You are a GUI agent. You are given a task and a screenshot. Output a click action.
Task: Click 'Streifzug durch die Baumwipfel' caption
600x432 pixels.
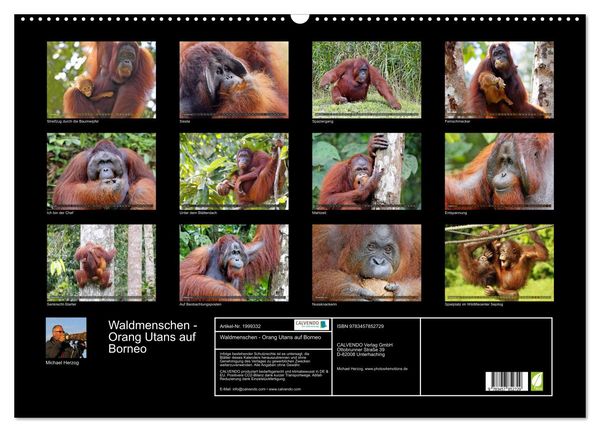(73, 121)
